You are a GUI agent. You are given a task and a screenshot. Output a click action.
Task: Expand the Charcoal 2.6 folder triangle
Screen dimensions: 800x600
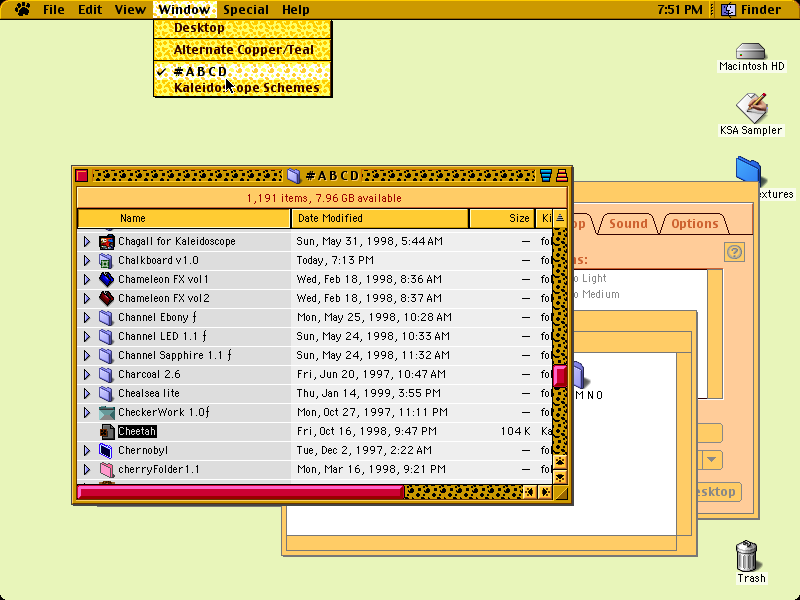click(87, 374)
